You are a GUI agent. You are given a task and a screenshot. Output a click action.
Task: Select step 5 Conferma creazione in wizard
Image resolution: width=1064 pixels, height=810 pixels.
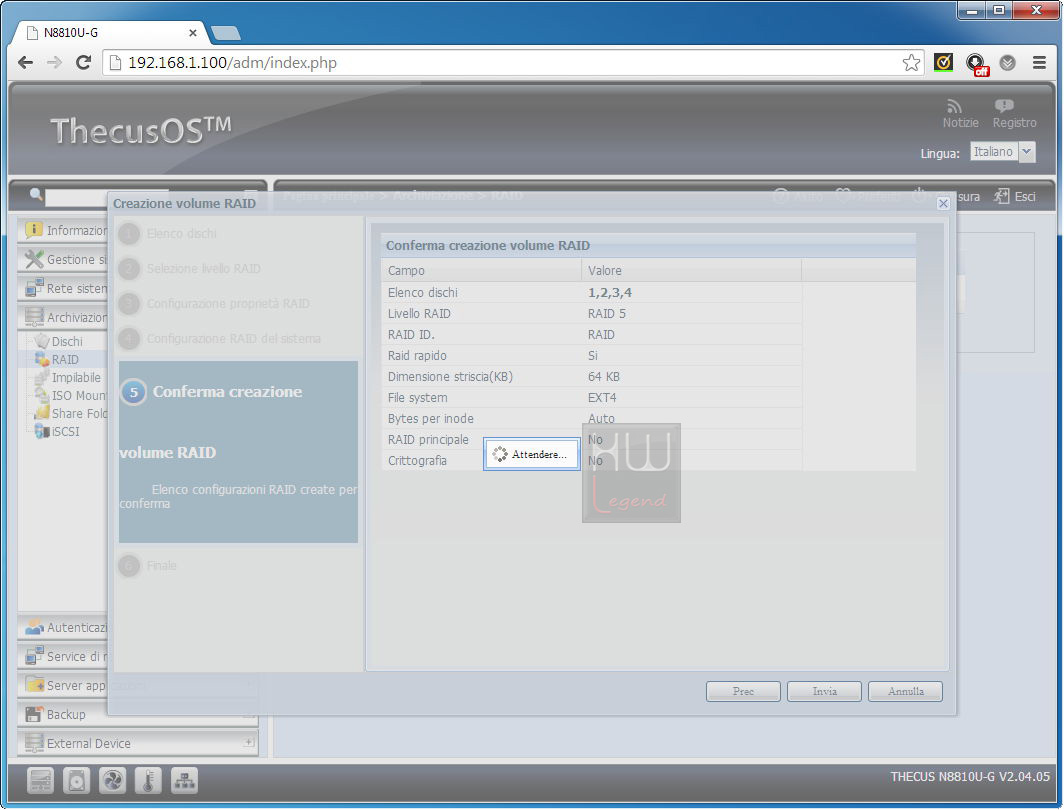[238, 452]
